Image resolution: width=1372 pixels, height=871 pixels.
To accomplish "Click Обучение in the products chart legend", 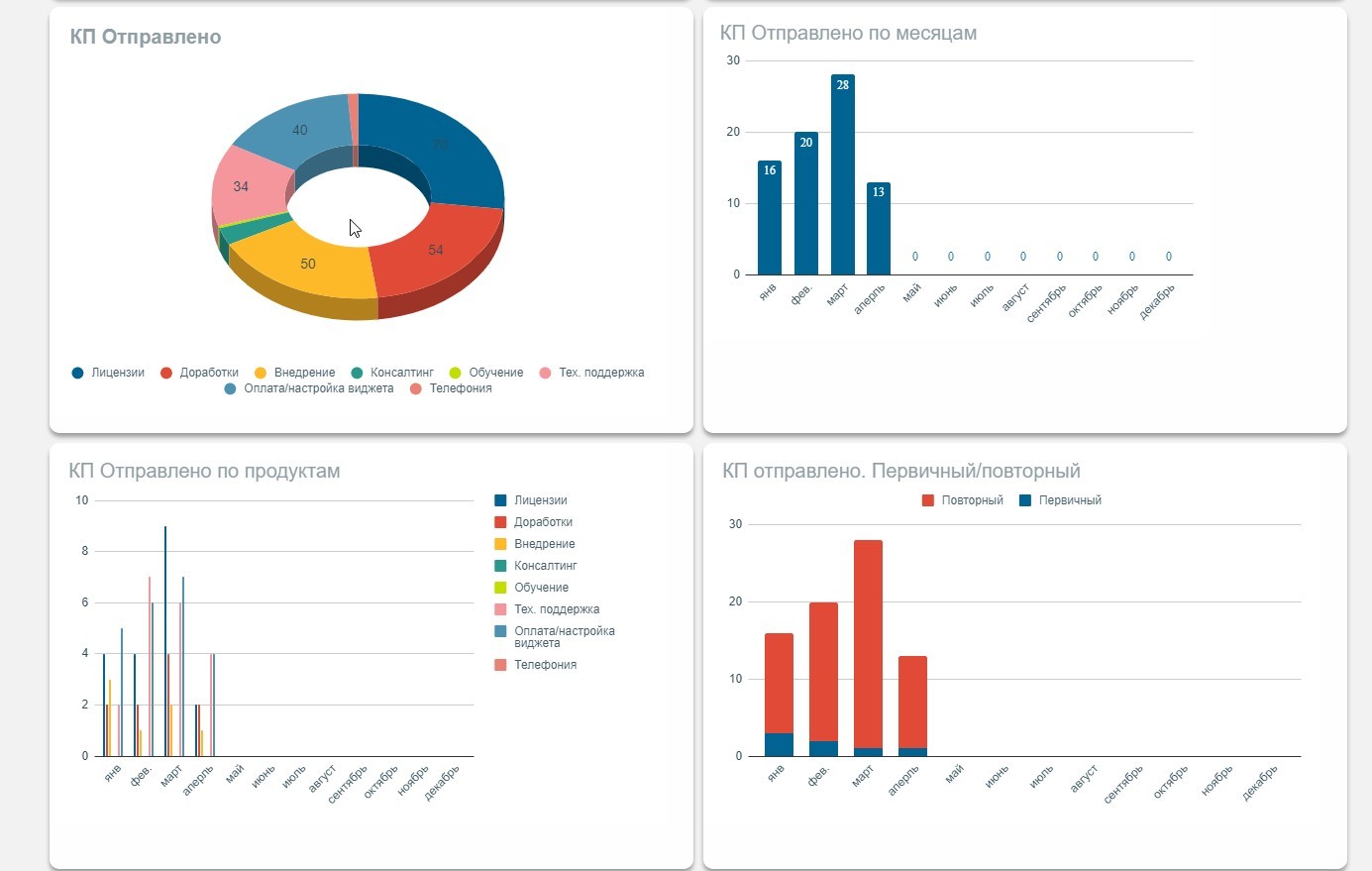I will [532, 588].
